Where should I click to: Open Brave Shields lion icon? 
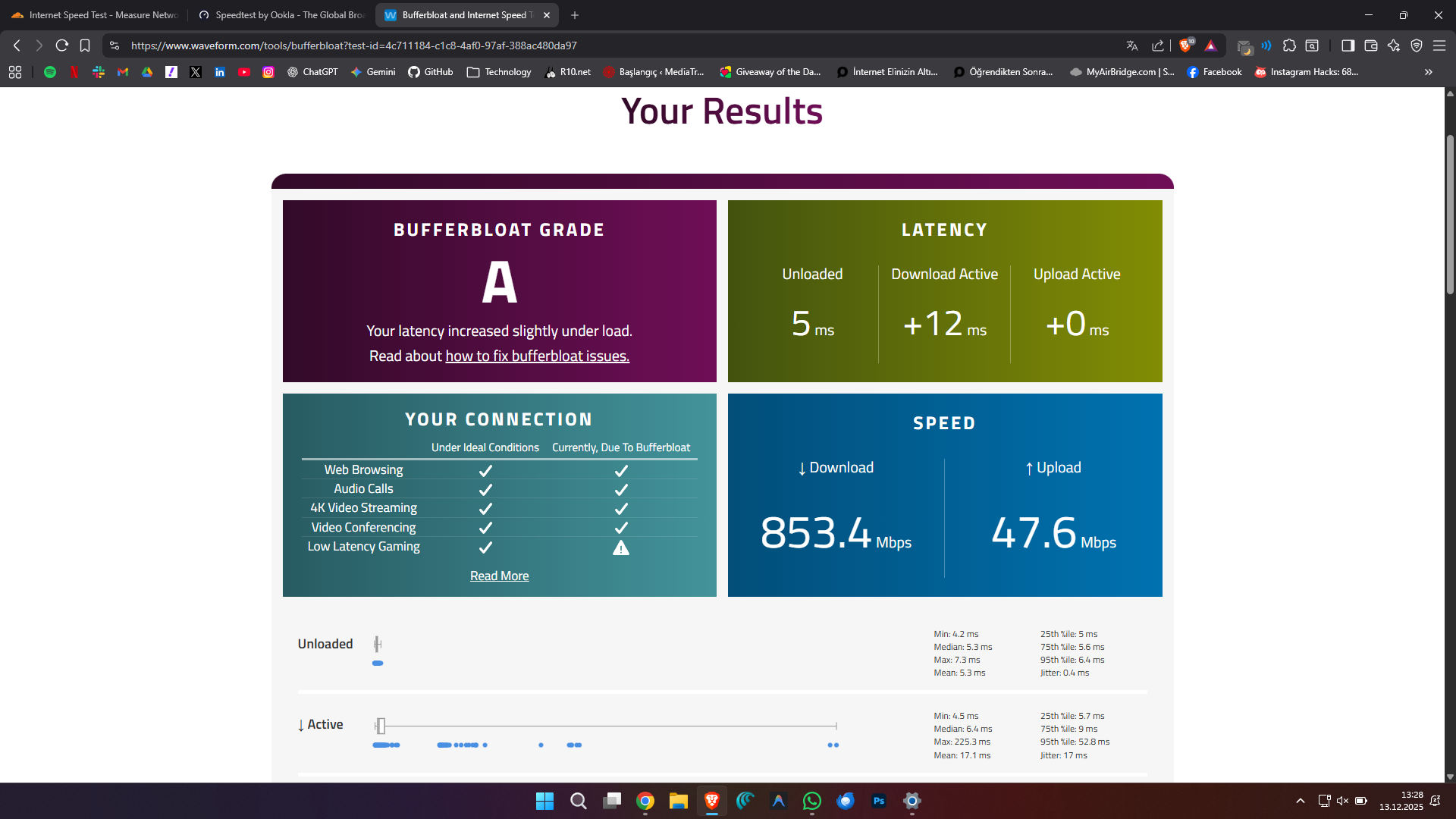1186,45
